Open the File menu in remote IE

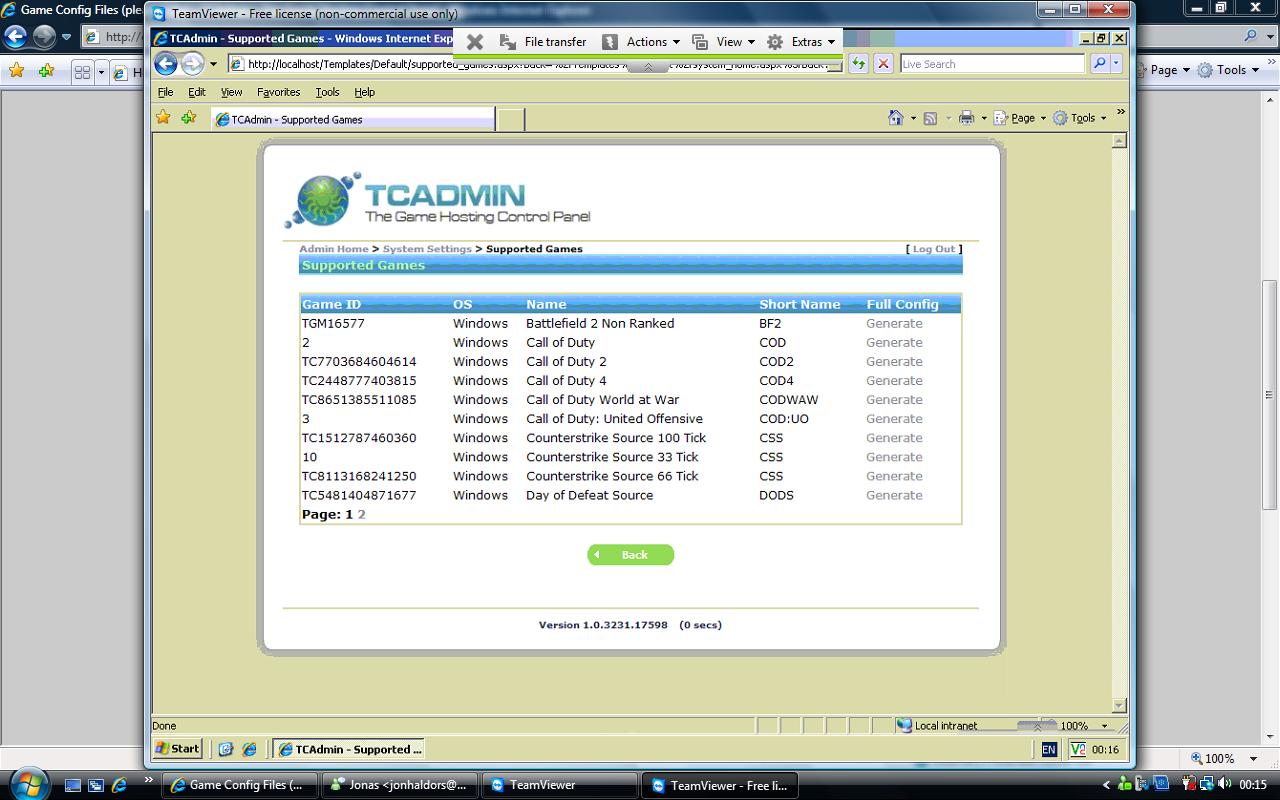click(x=165, y=92)
